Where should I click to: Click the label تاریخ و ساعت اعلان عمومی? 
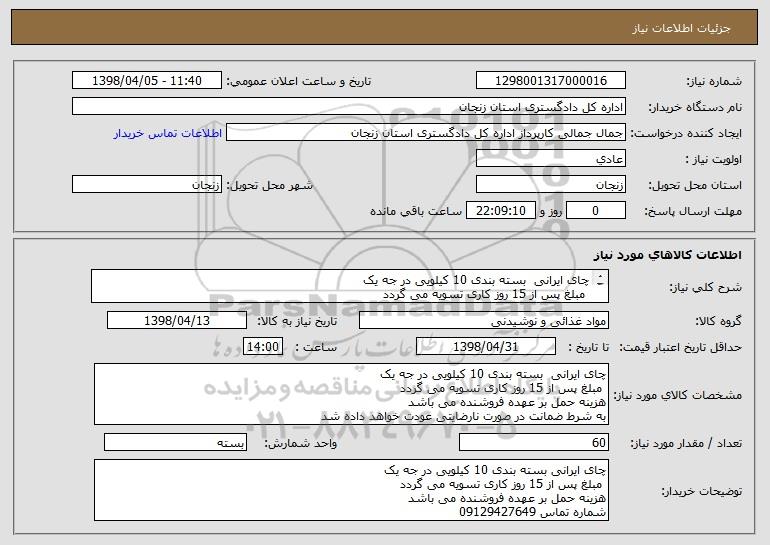299,81
